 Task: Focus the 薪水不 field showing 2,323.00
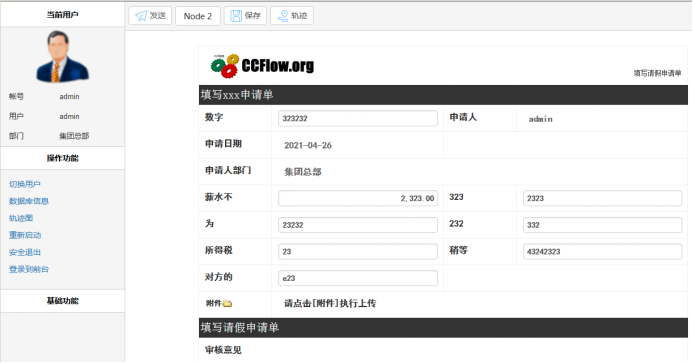[358, 198]
